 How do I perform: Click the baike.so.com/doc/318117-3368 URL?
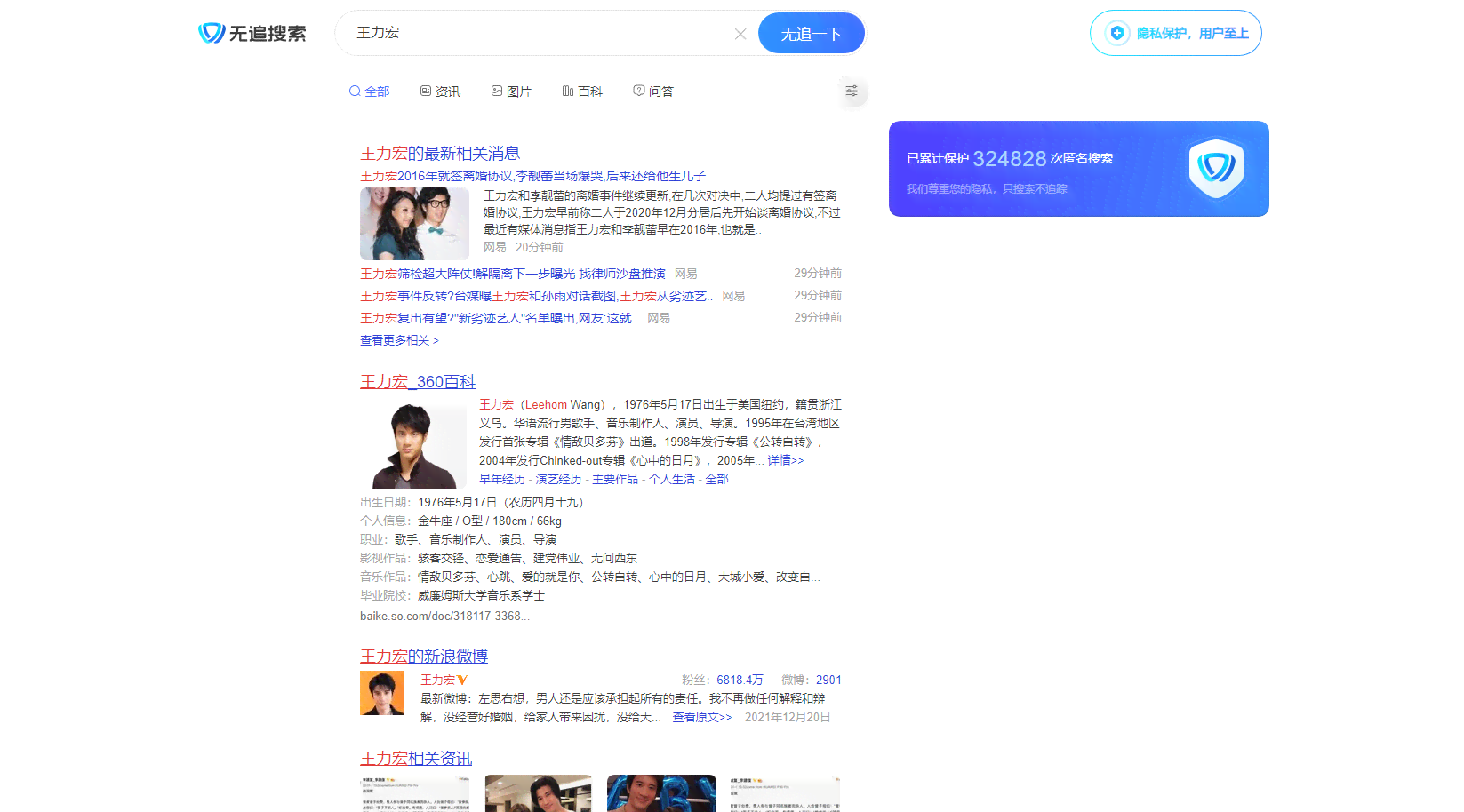coord(444,616)
